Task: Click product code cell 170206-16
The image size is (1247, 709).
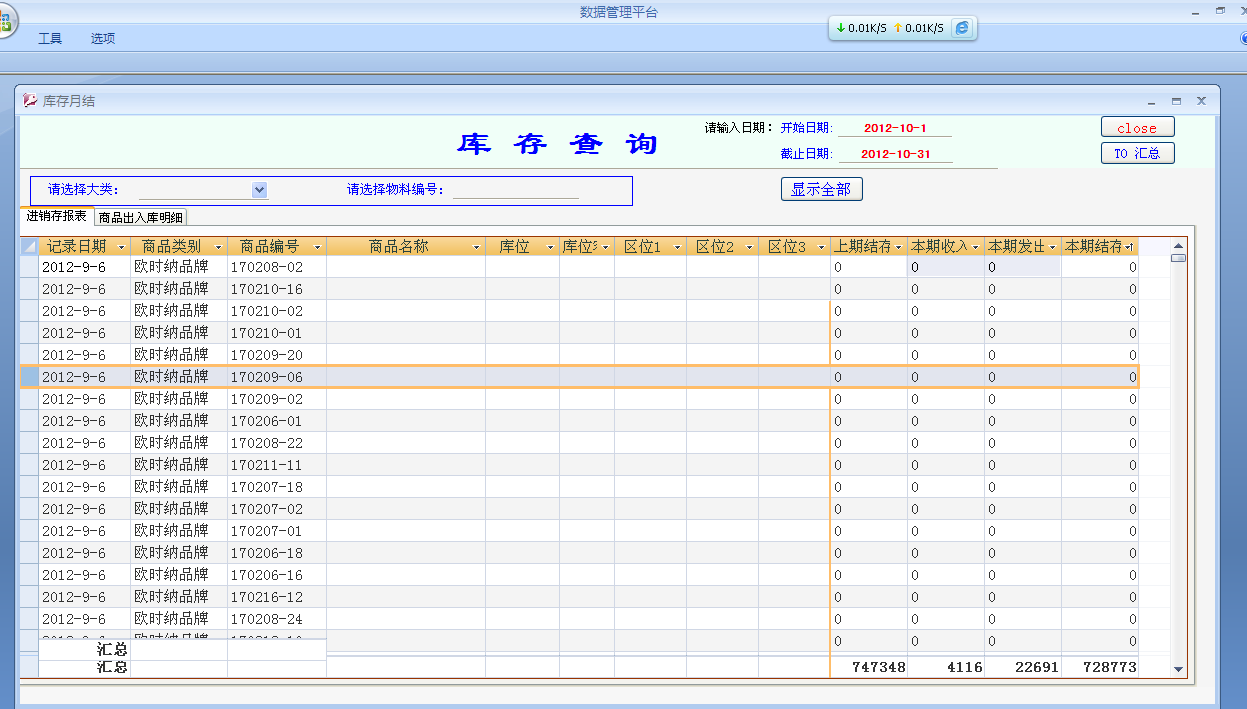Action: pos(277,575)
